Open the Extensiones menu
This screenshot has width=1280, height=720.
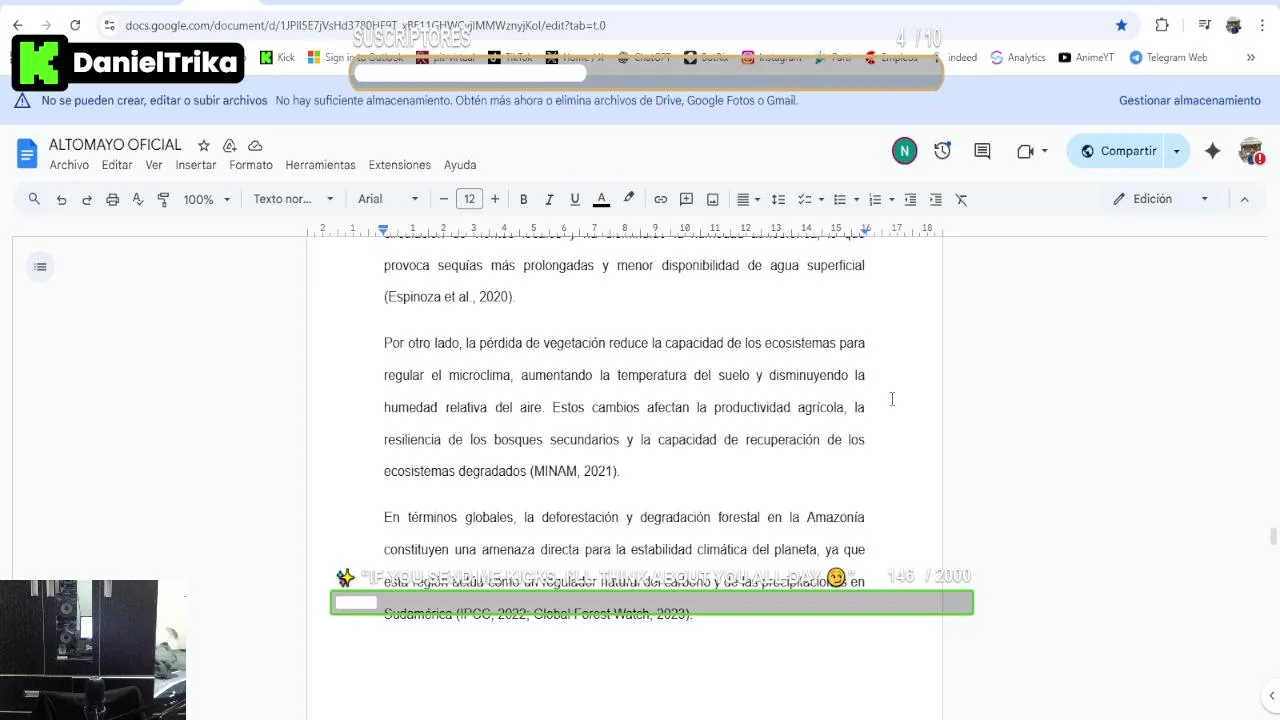pos(400,165)
